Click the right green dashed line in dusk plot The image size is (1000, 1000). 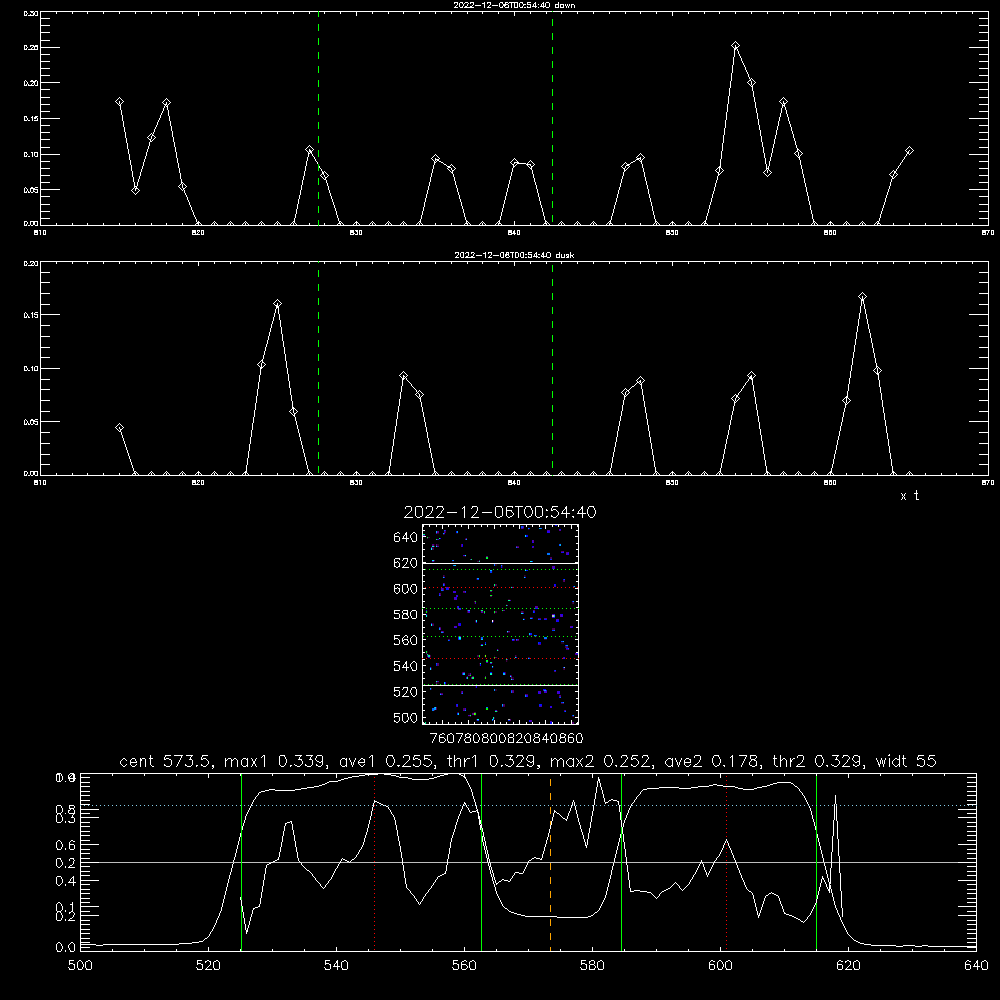(552, 368)
